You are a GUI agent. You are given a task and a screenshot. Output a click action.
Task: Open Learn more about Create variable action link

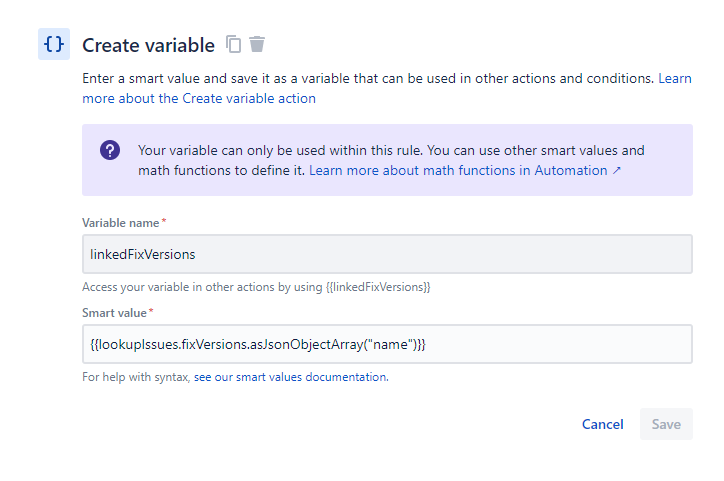pyautogui.click(x=198, y=98)
